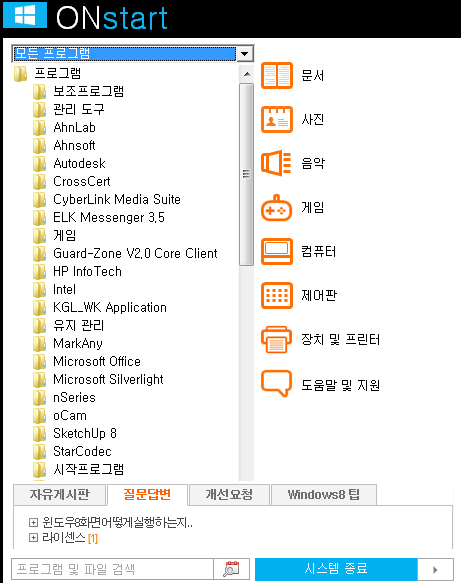Click the AhnLab folder icon
Image resolution: width=461 pixels, height=583 pixels.
point(39,128)
